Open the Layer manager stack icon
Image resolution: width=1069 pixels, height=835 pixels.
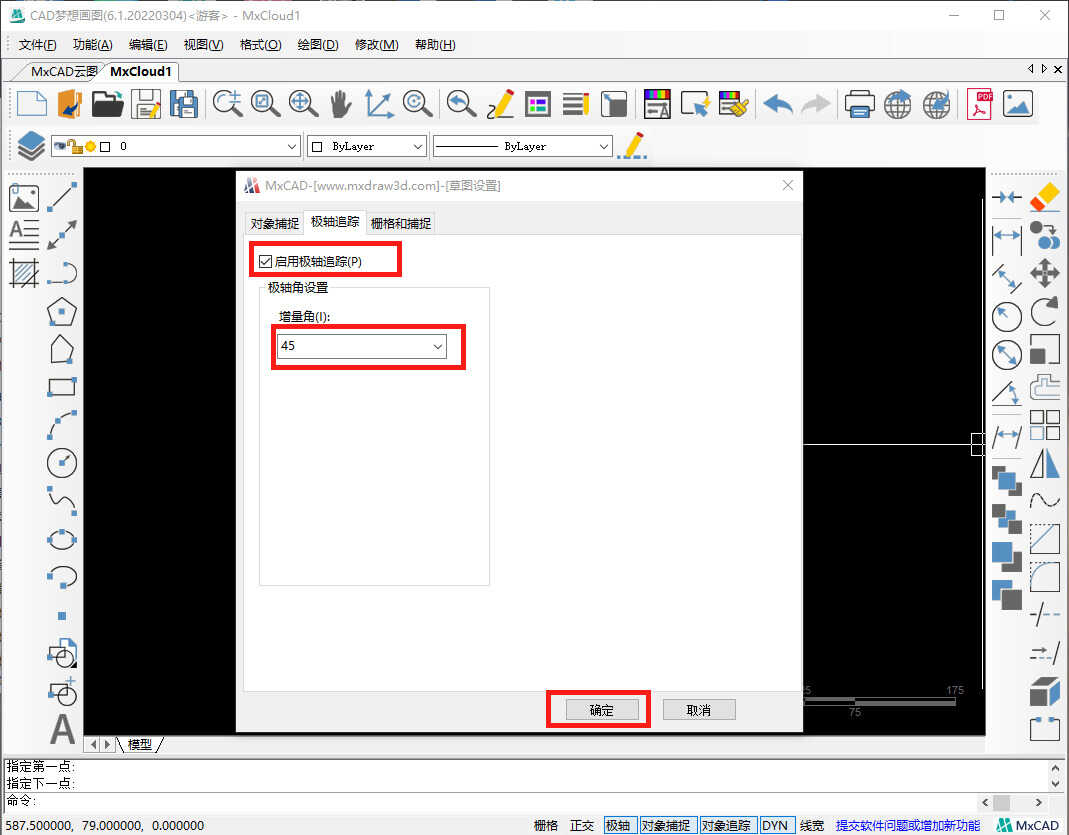[x=31, y=145]
